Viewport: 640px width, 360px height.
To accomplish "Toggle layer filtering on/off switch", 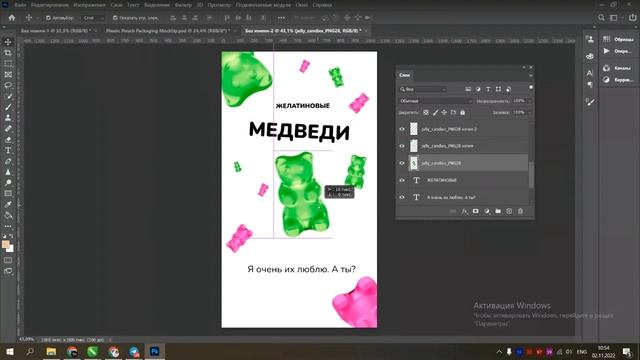I will click(531, 87).
